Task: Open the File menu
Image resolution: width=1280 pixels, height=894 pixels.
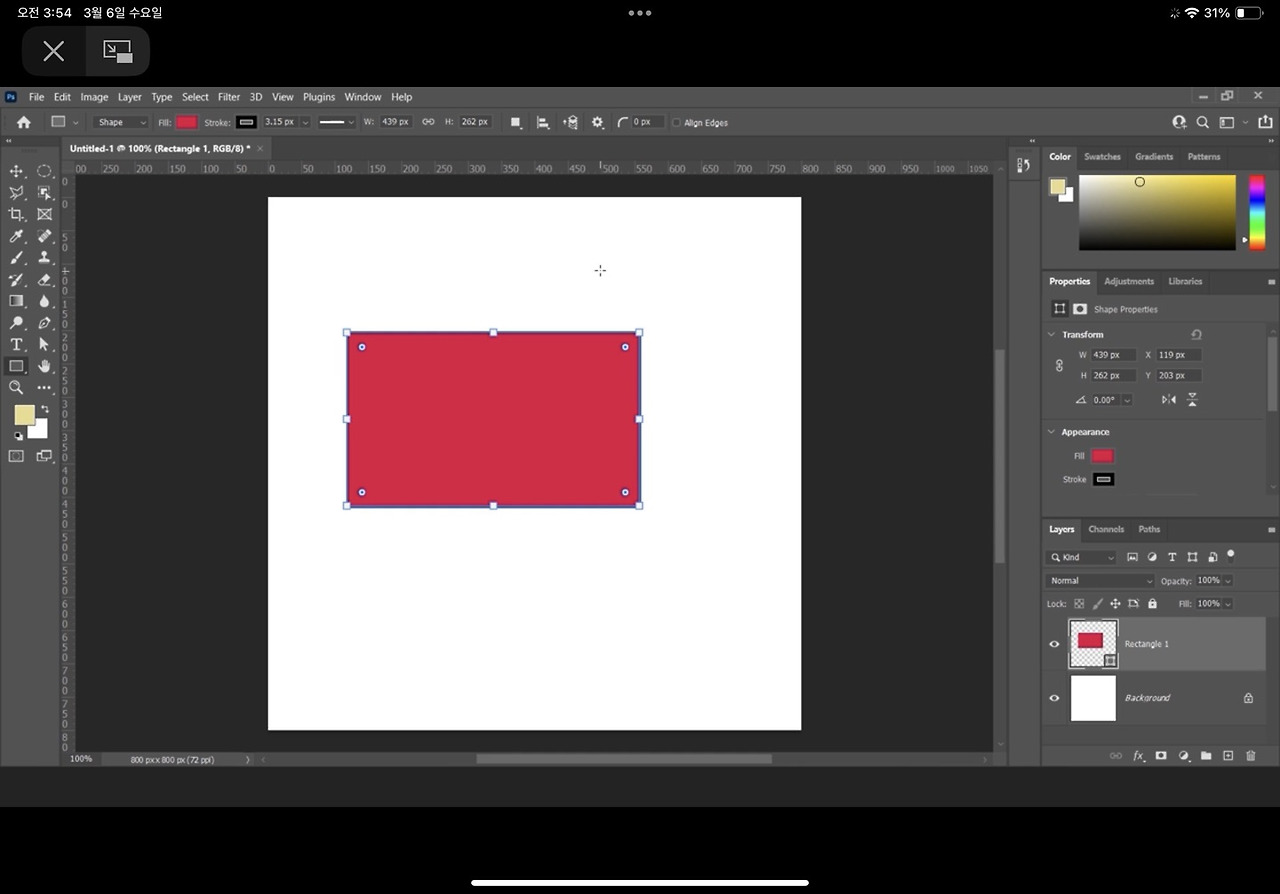Action: pyautogui.click(x=37, y=97)
